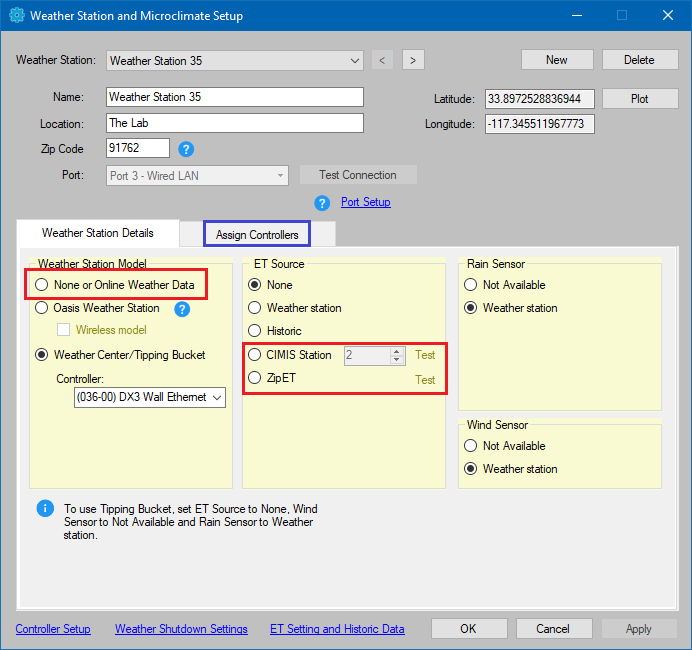
Task: Select CIMIS Station radio button
Action: (254, 355)
